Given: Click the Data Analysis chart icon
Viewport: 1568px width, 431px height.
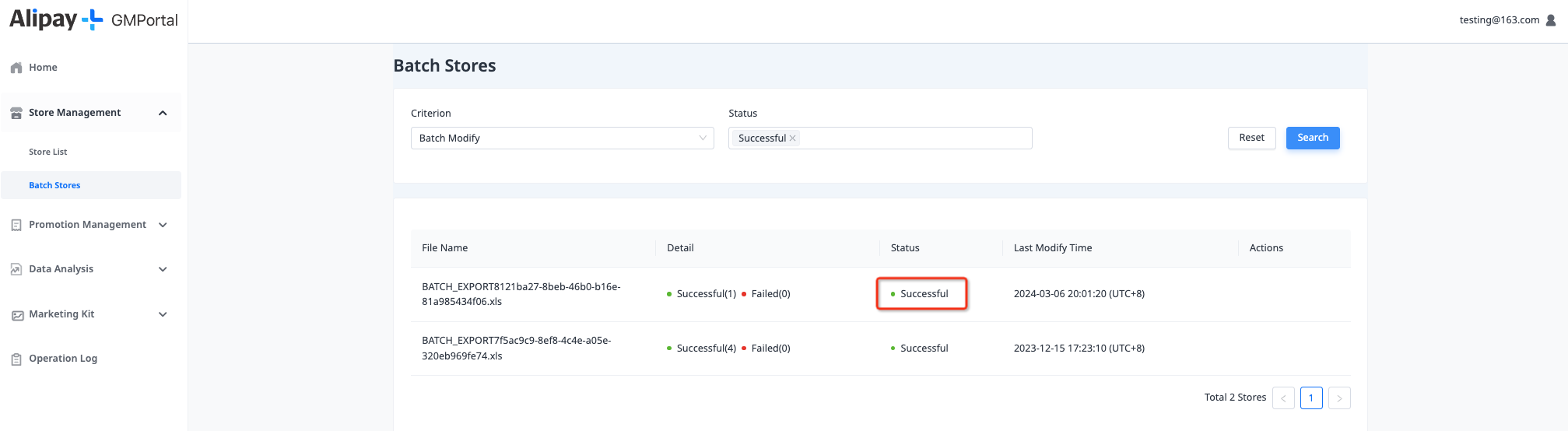Looking at the screenshot, I should [16, 269].
